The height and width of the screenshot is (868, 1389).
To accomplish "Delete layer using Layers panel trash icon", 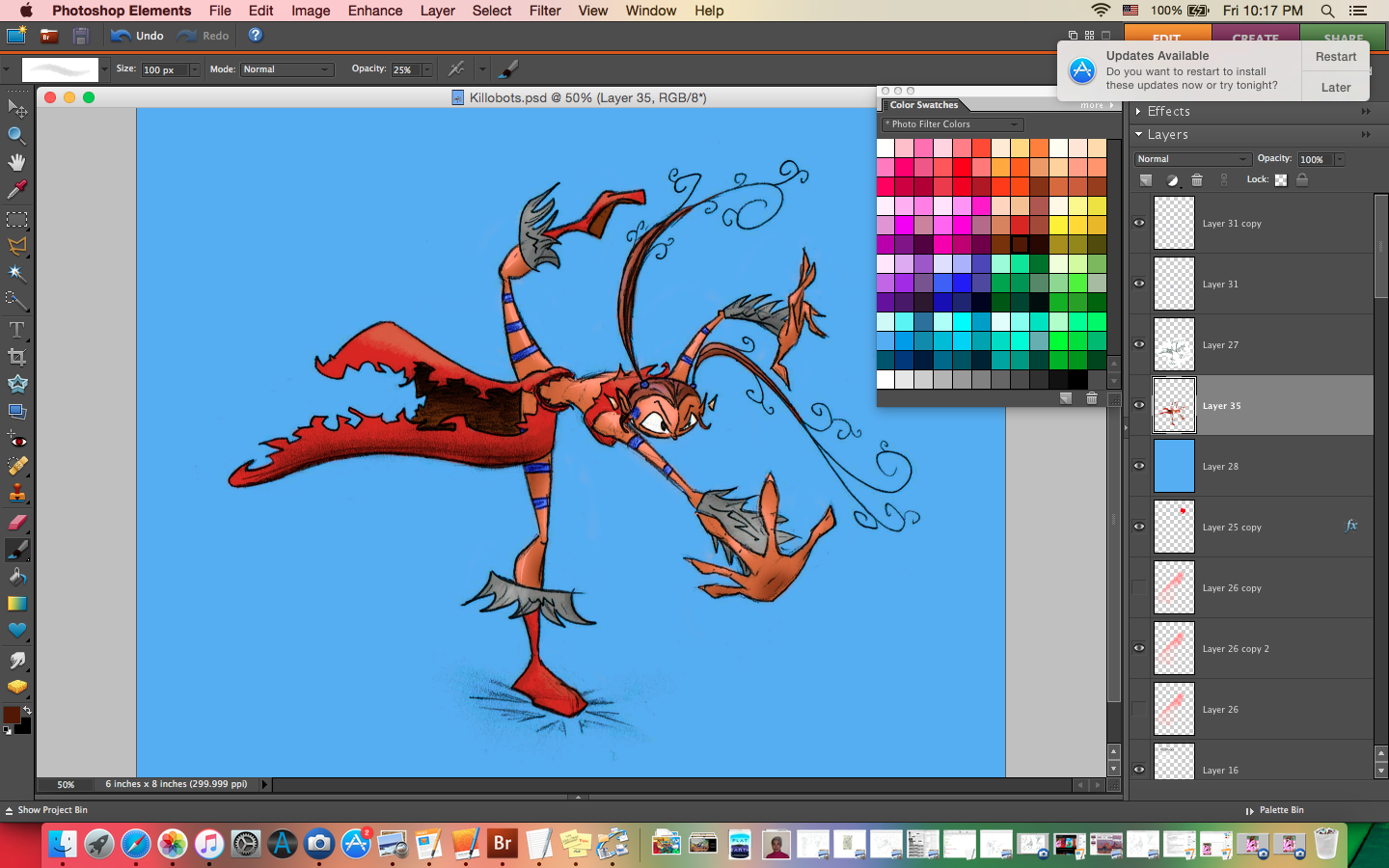I will pyautogui.click(x=1197, y=180).
